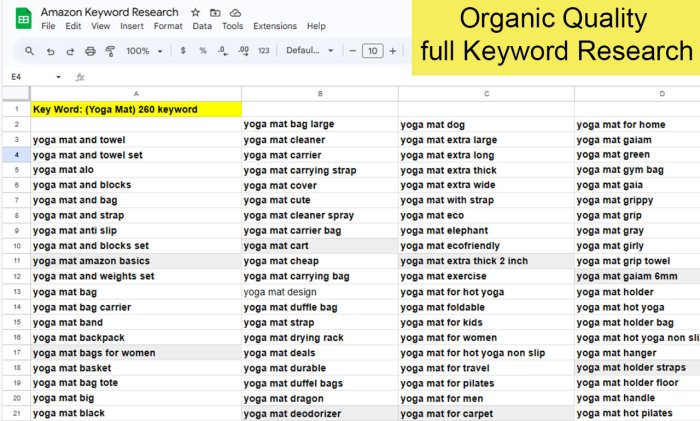The height and width of the screenshot is (421, 700).
Task: Select cell 'yoga mat drying rack'
Action: coord(320,338)
